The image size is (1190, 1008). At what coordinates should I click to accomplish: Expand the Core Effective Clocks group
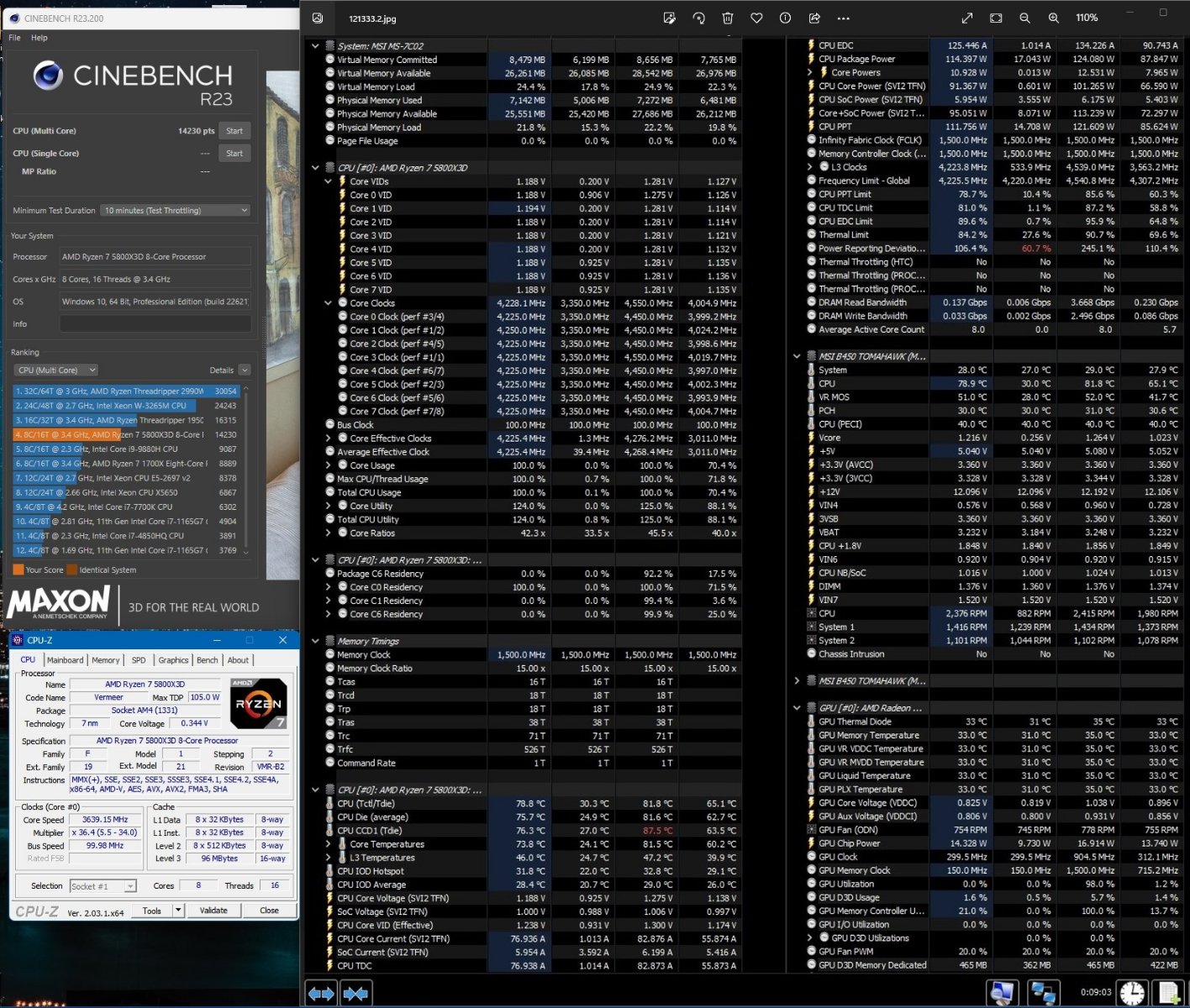329,438
